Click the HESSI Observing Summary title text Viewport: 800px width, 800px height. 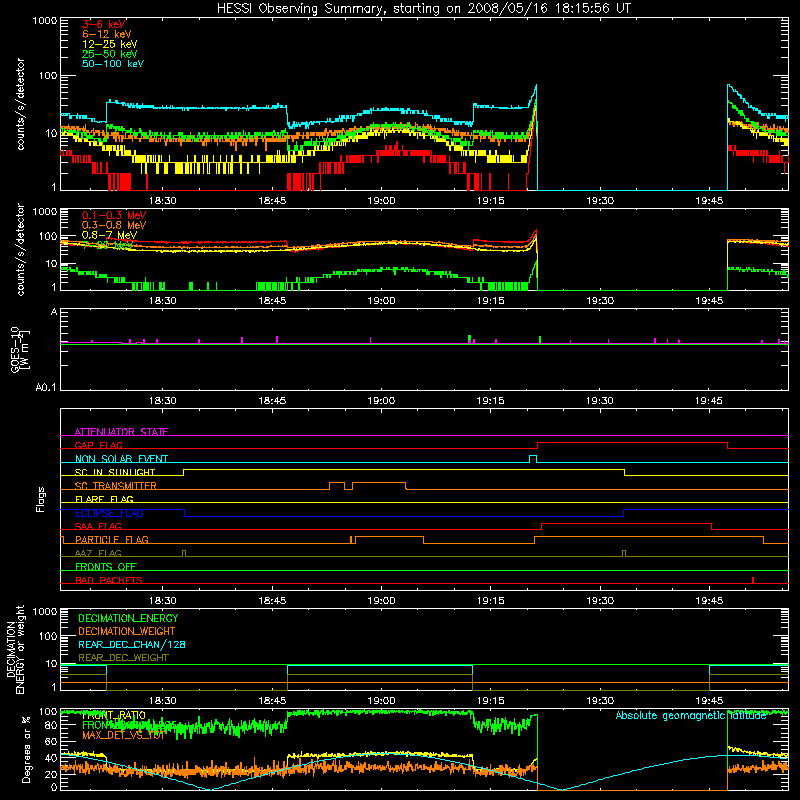(424, 9)
